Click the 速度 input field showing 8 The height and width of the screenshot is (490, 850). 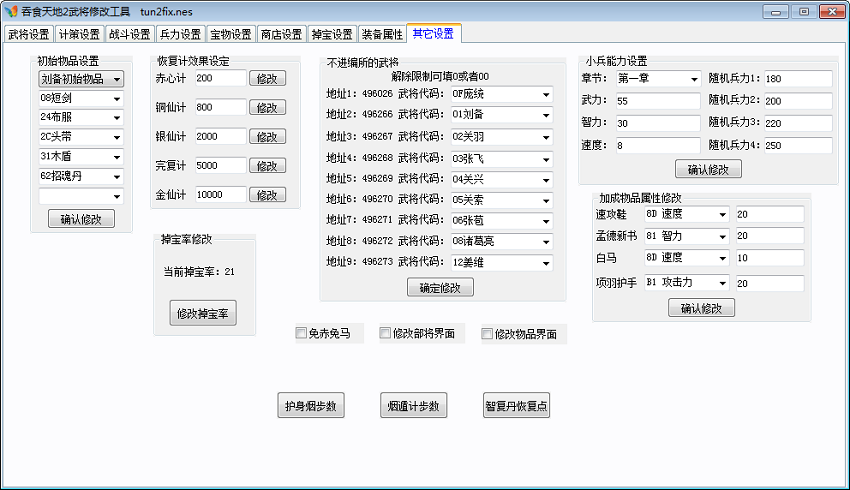(x=658, y=145)
